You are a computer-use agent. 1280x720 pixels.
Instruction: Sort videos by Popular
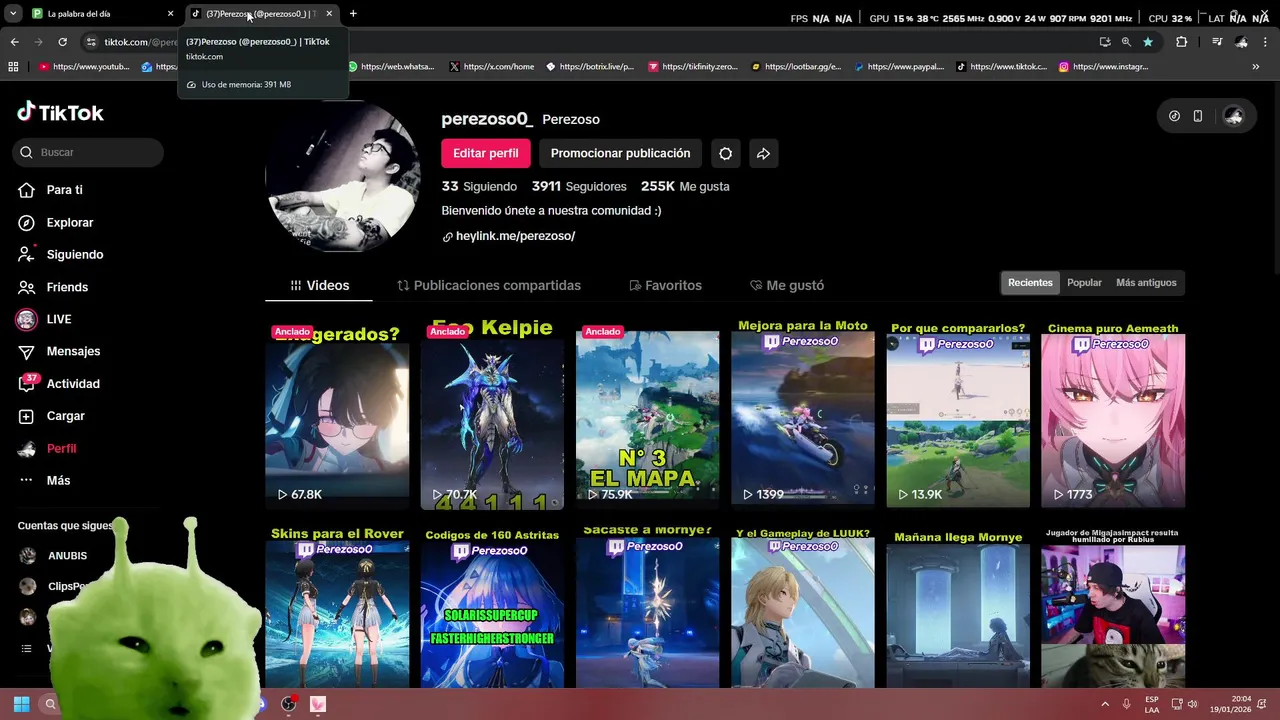coord(1084,283)
